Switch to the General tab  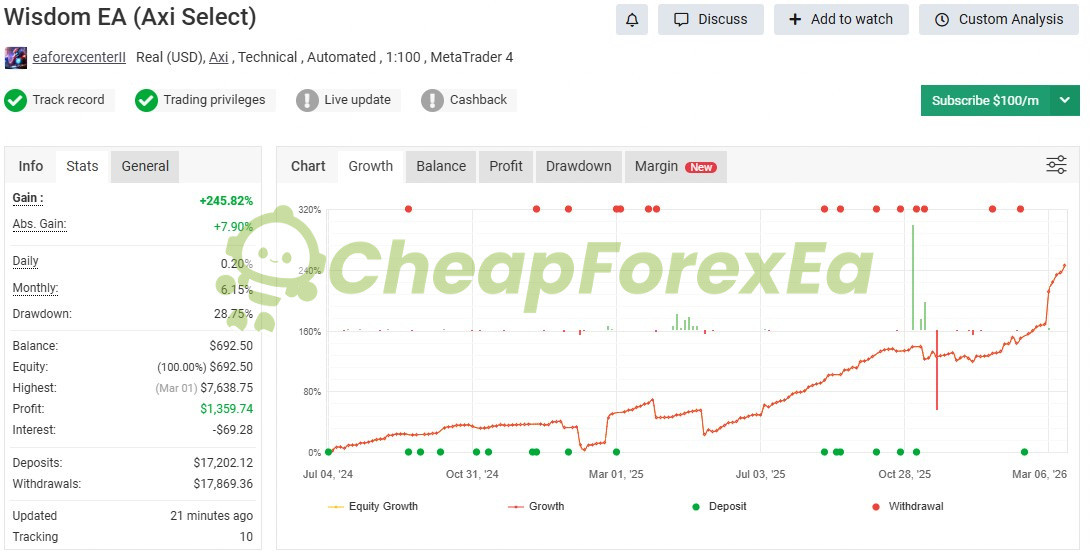(145, 166)
